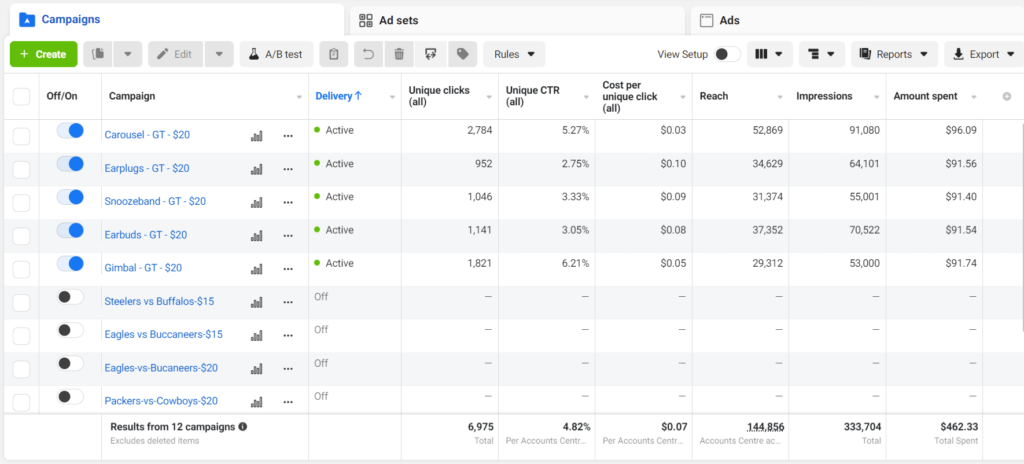Viewport: 1024px width, 464px height.
Task: Enable the Steelers vs Buffalos-$15 campaign toggle
Action: [71, 297]
